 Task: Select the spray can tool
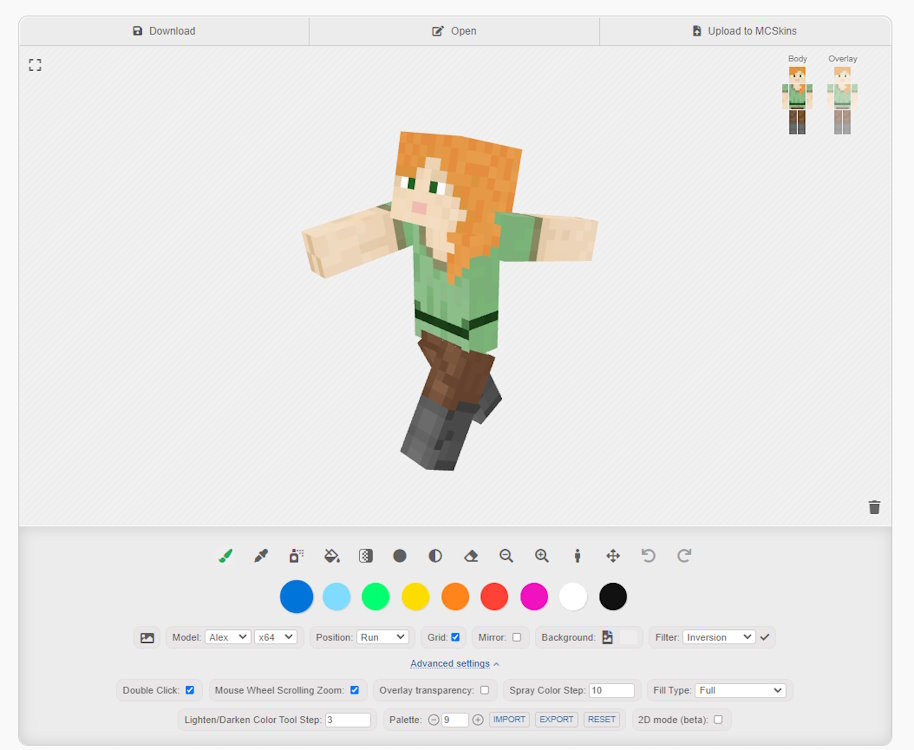296,556
